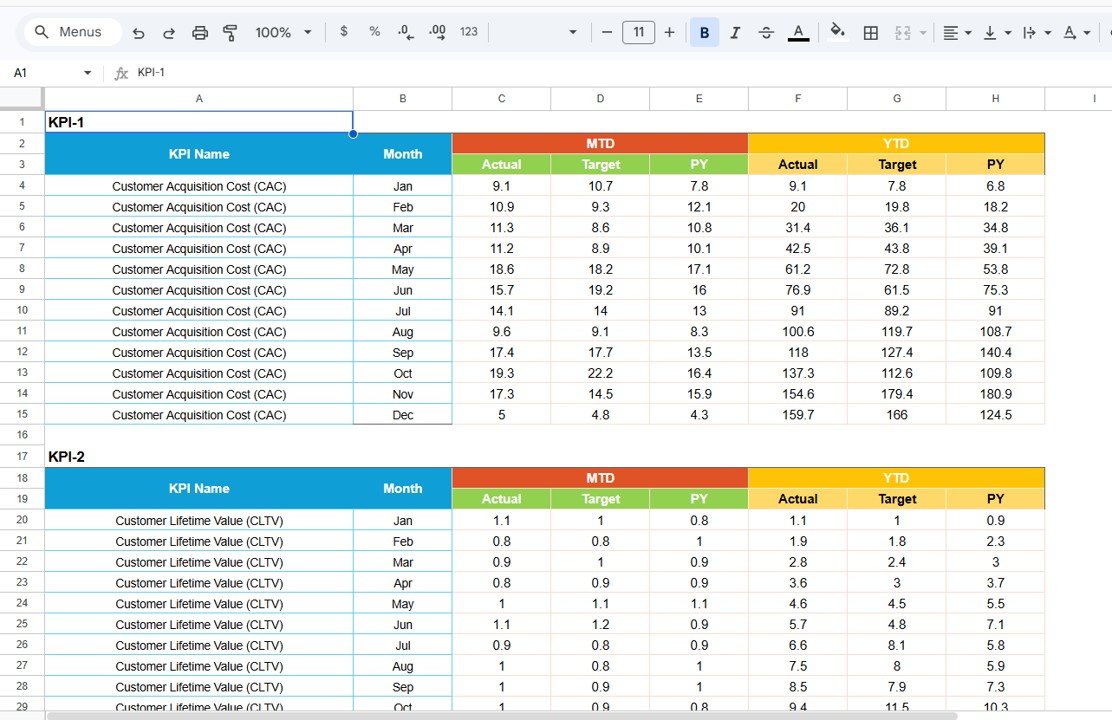This screenshot has height=720, width=1112.
Task: Open the Name box dropdown
Action: (x=86, y=72)
